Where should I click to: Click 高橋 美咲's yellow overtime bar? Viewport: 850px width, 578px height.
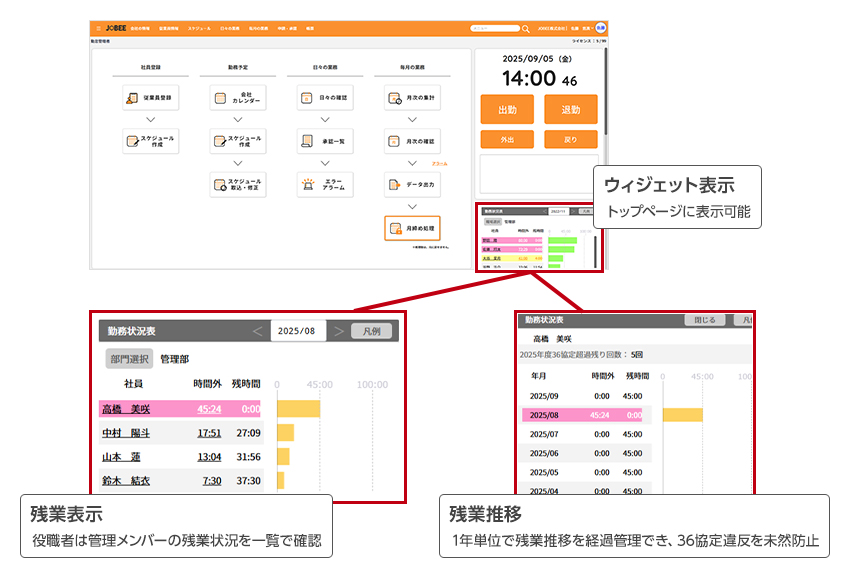point(298,409)
